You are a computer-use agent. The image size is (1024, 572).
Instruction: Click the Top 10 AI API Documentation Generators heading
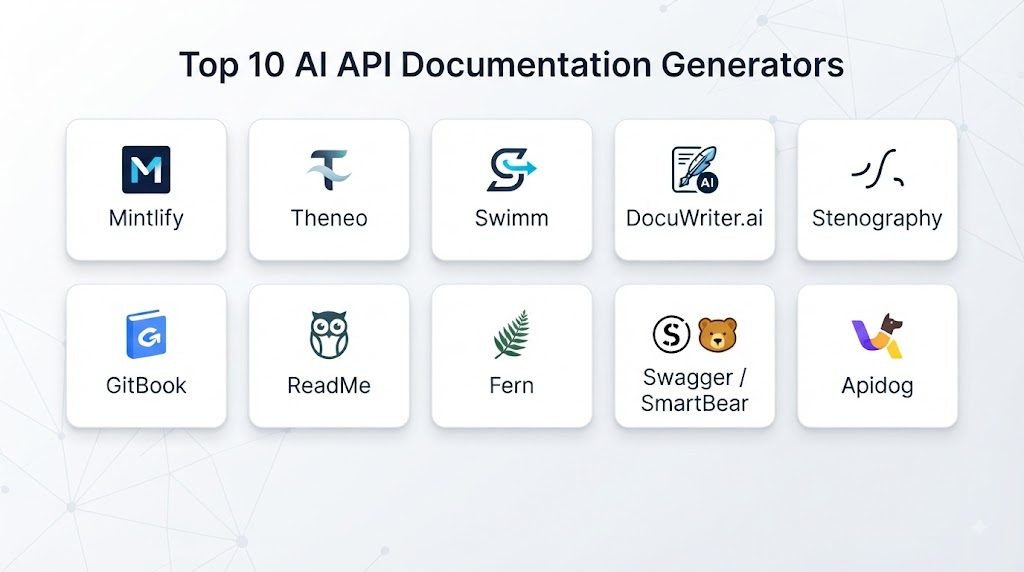click(x=511, y=65)
